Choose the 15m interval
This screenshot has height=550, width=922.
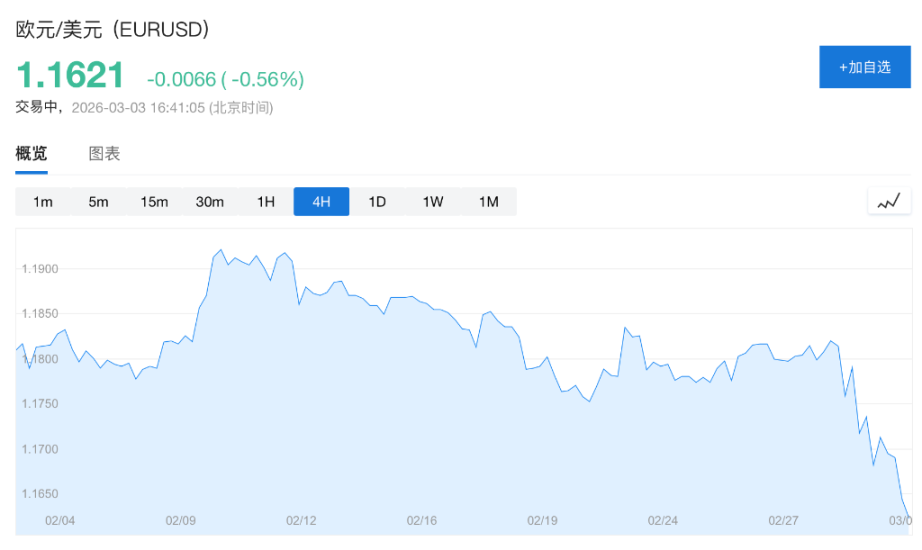[154, 202]
